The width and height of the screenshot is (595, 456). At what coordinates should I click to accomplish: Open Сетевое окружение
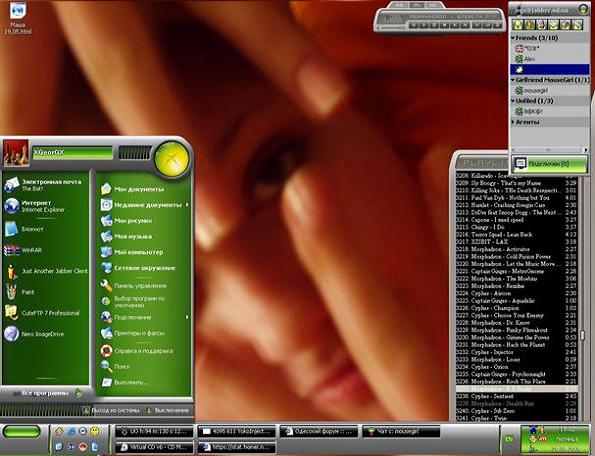click(x=144, y=268)
